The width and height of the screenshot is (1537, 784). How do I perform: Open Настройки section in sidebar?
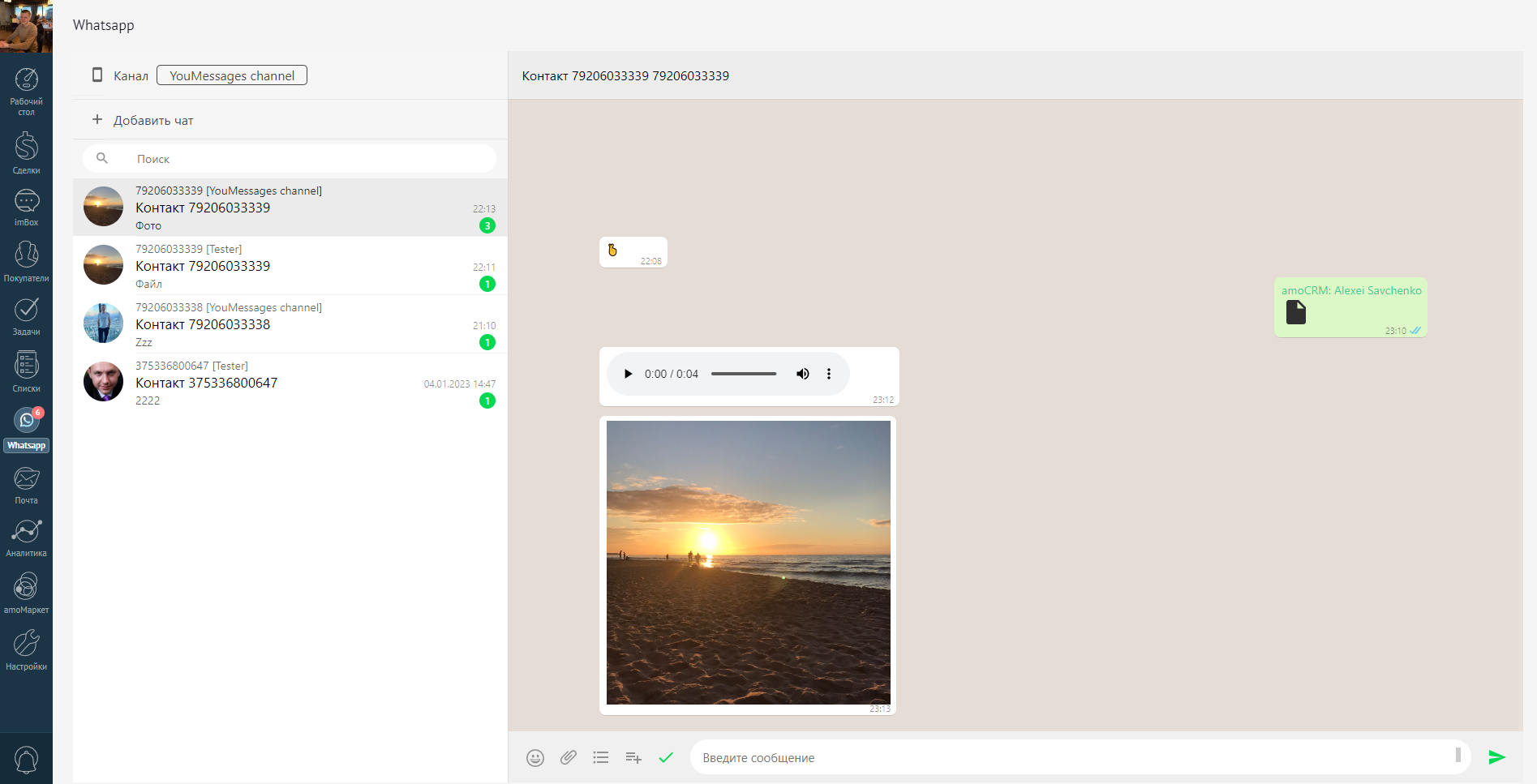point(26,650)
